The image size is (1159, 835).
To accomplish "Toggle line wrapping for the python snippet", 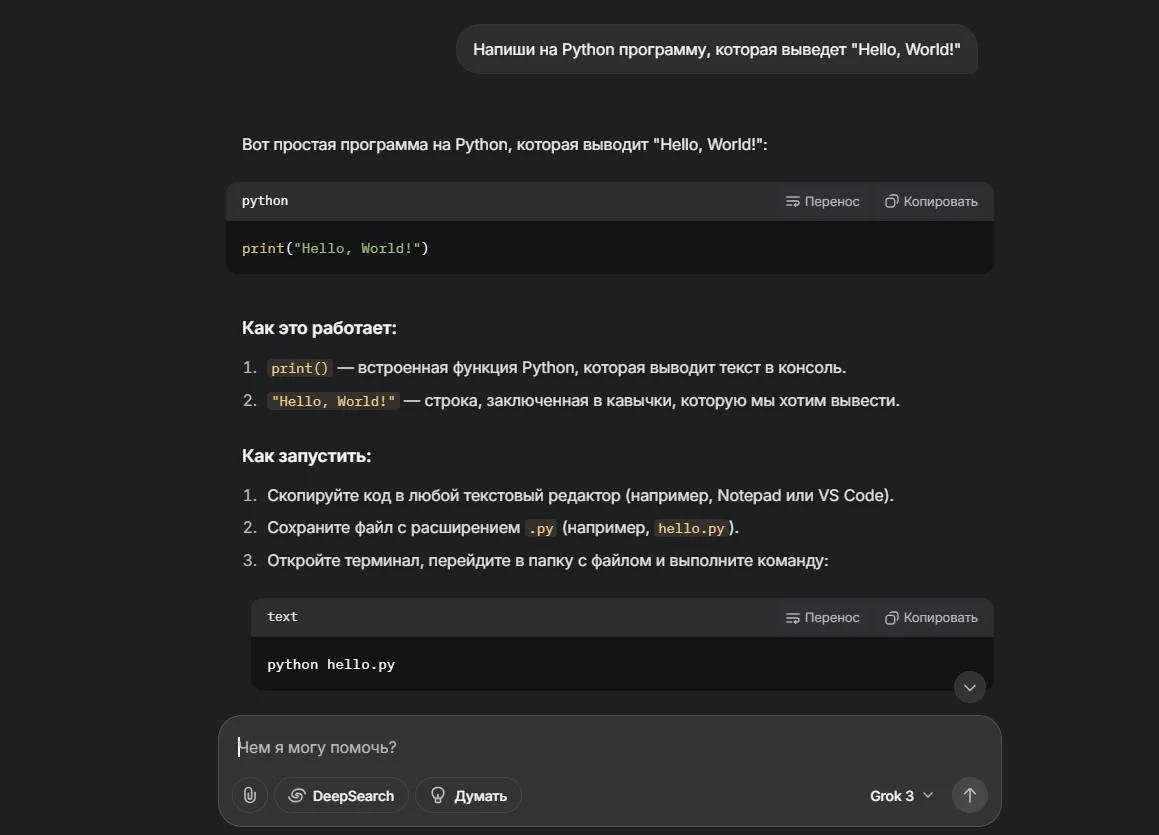I will click(x=822, y=200).
